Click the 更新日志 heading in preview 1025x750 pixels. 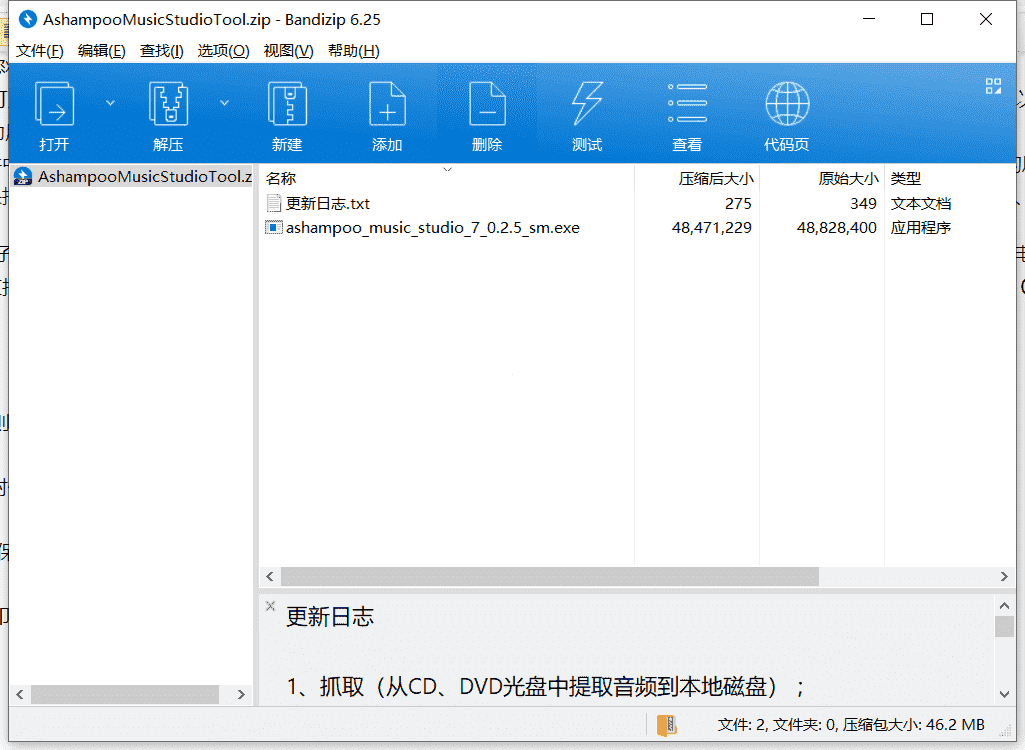pos(330,617)
